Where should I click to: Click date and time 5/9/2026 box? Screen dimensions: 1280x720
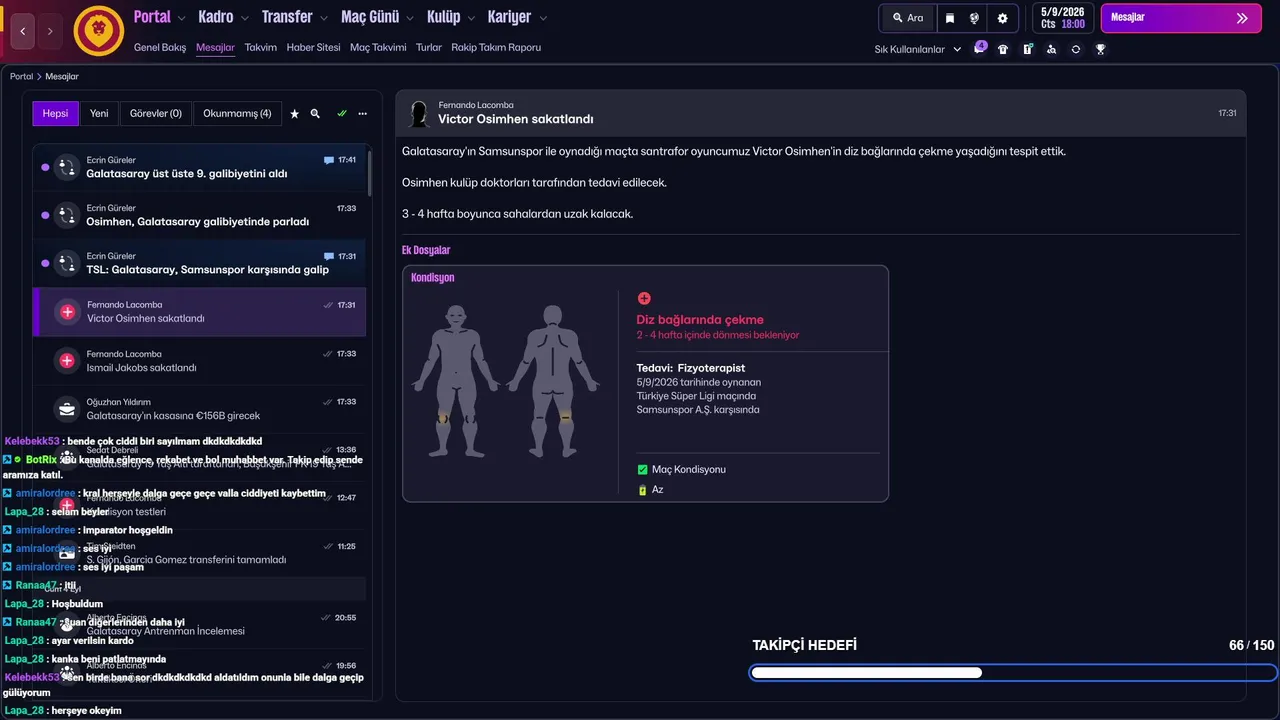(x=1062, y=18)
